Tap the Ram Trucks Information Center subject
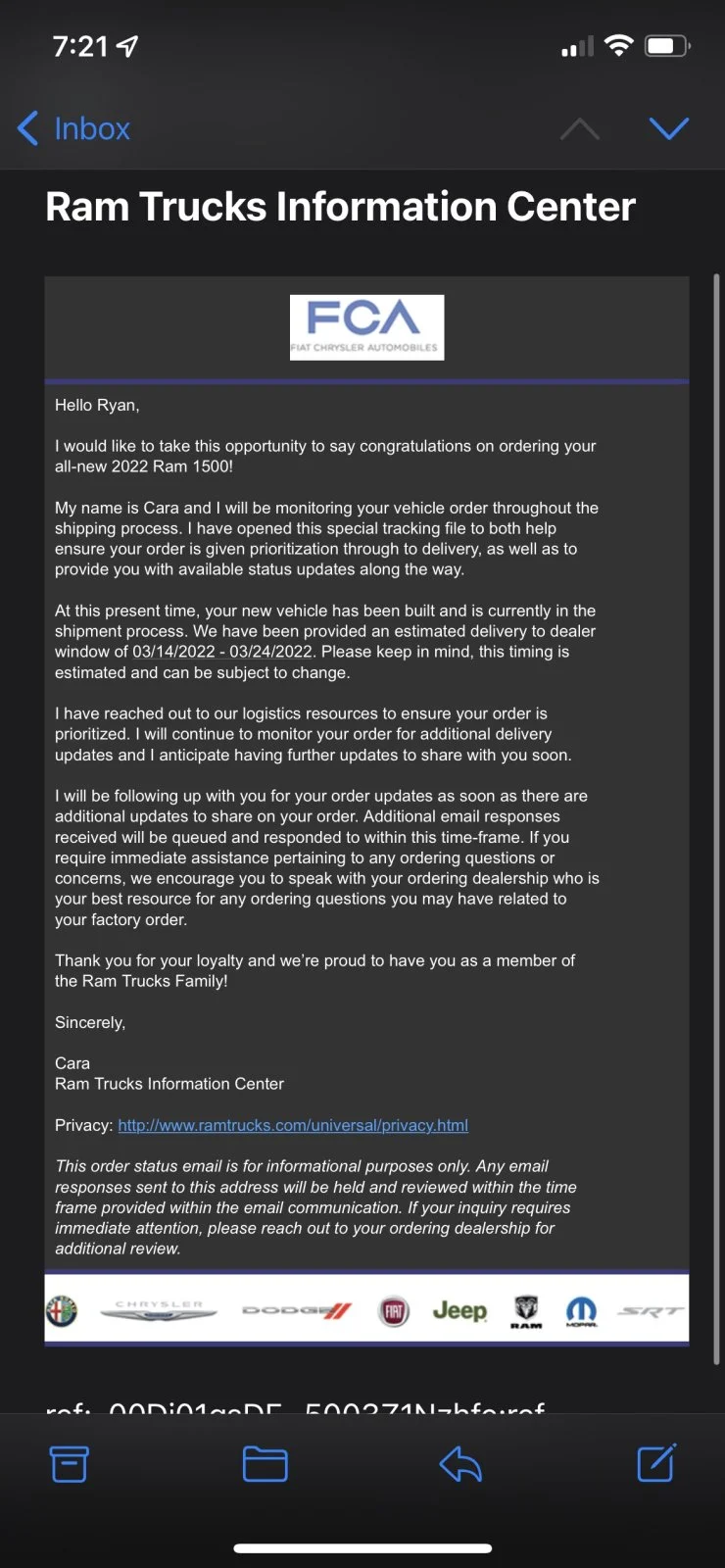 pyautogui.click(x=340, y=207)
